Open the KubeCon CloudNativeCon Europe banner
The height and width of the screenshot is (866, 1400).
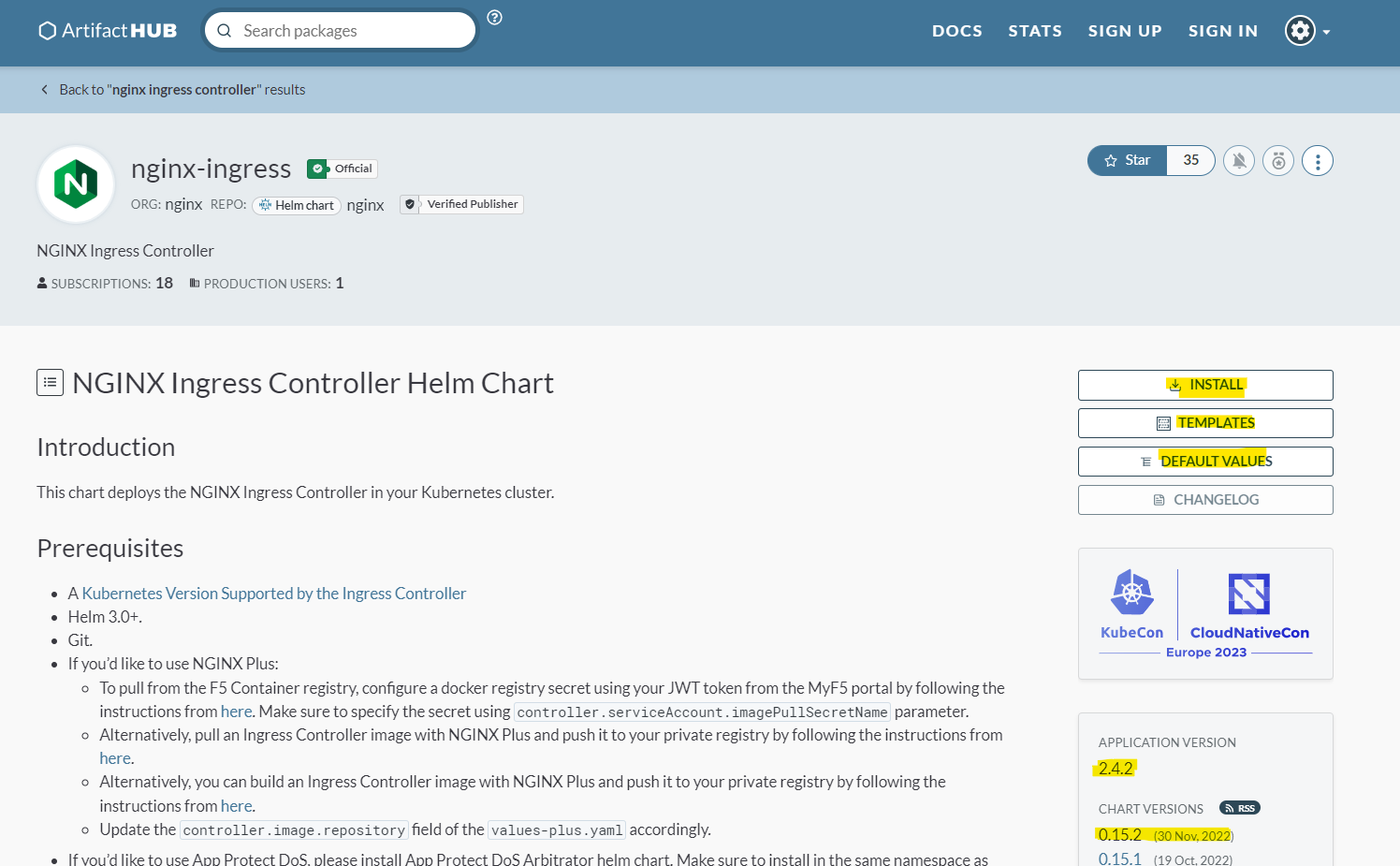pos(1205,613)
